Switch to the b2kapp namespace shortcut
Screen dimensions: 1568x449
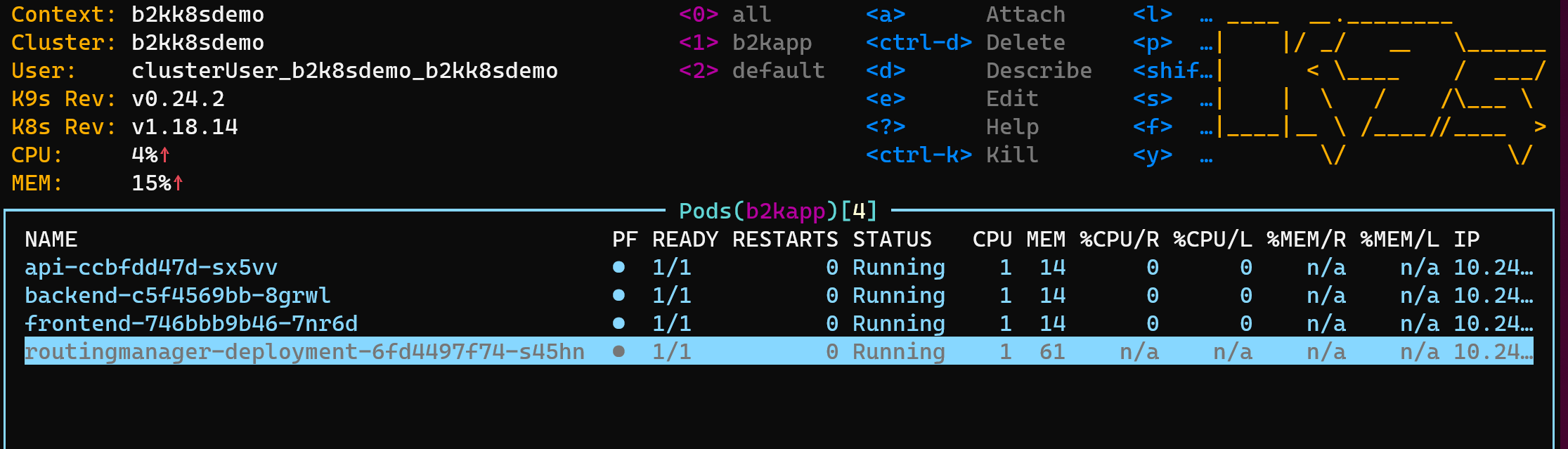coord(772,43)
